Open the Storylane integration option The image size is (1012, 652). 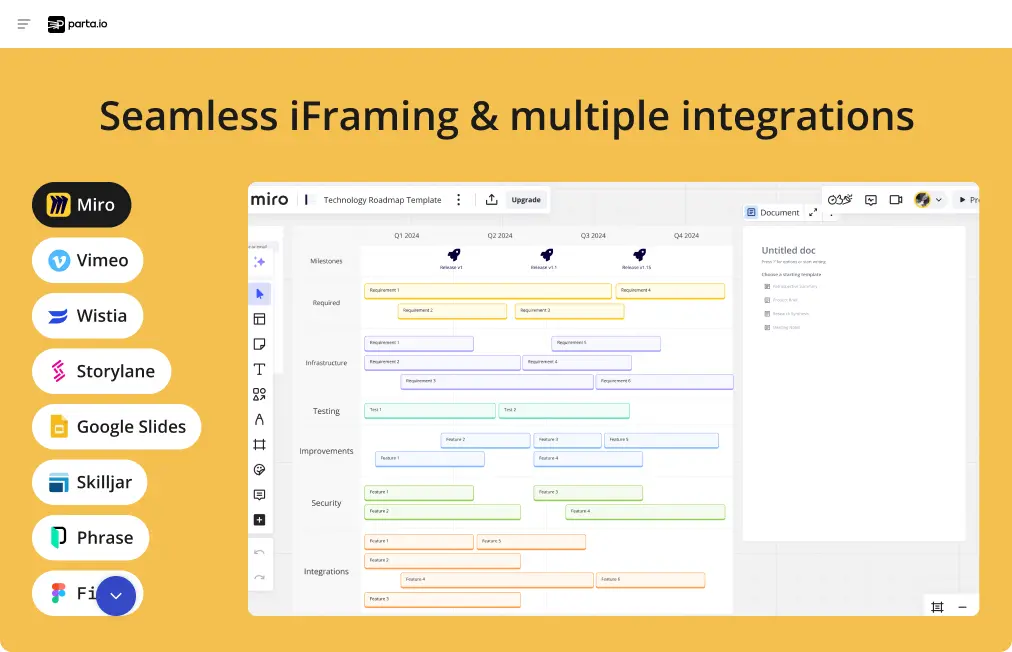pos(101,371)
